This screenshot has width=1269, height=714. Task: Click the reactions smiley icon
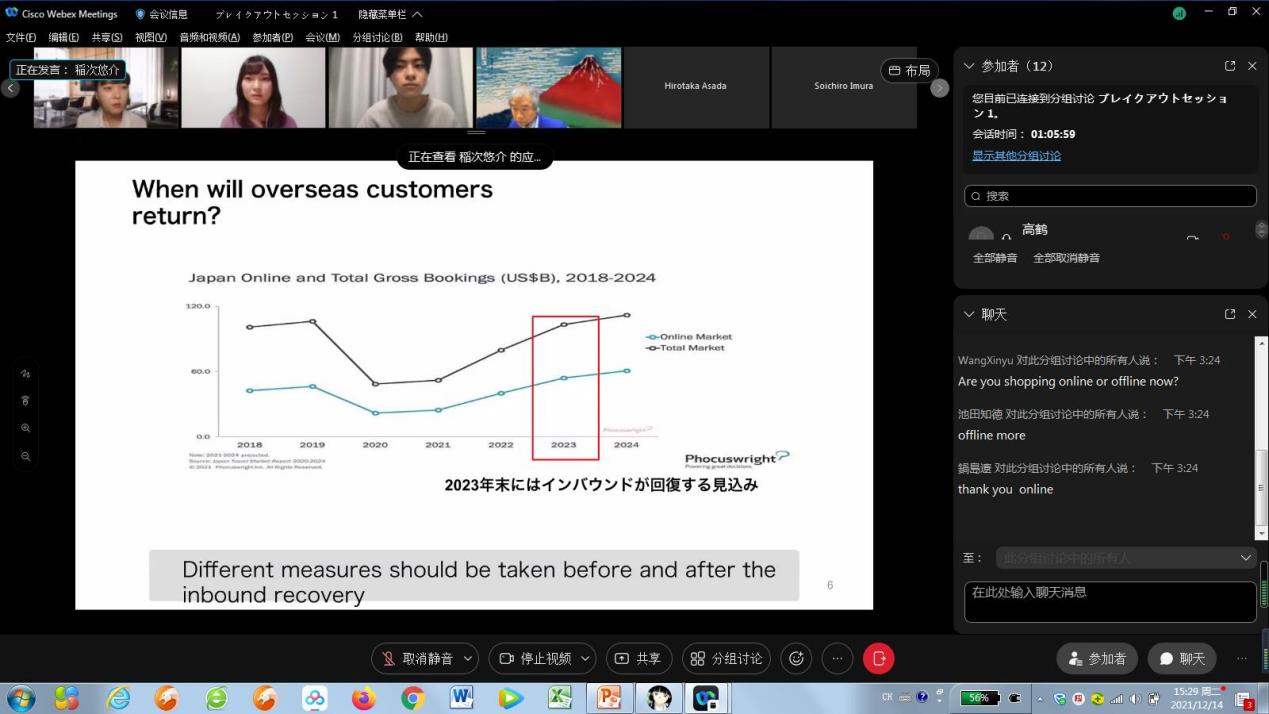[796, 658]
